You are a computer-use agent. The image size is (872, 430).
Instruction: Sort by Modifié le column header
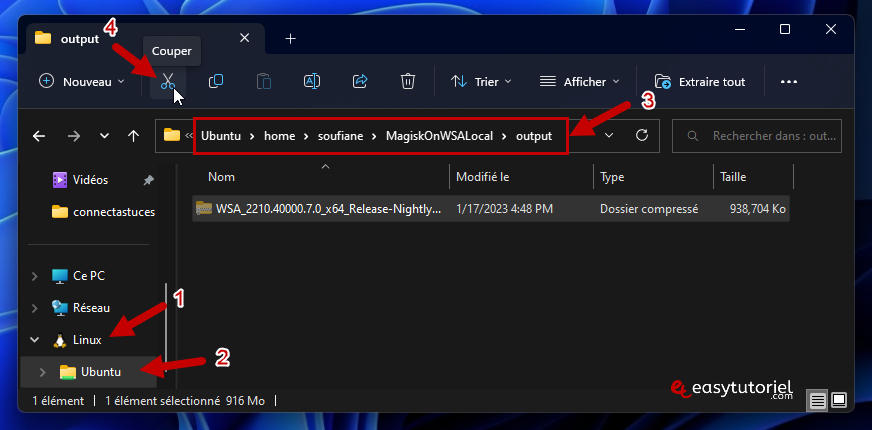pyautogui.click(x=483, y=177)
